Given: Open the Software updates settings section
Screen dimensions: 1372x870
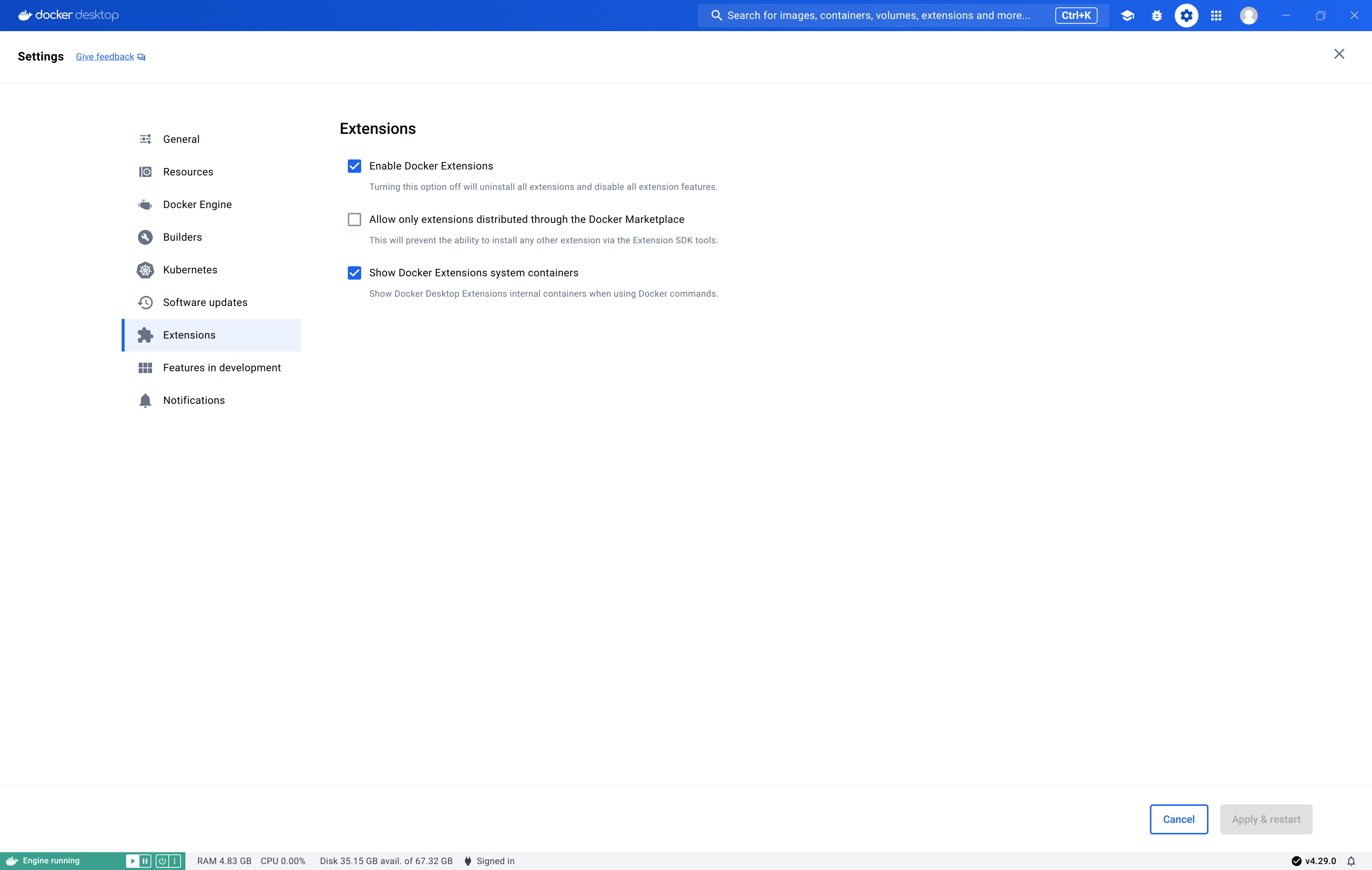Looking at the screenshot, I should [211, 302].
